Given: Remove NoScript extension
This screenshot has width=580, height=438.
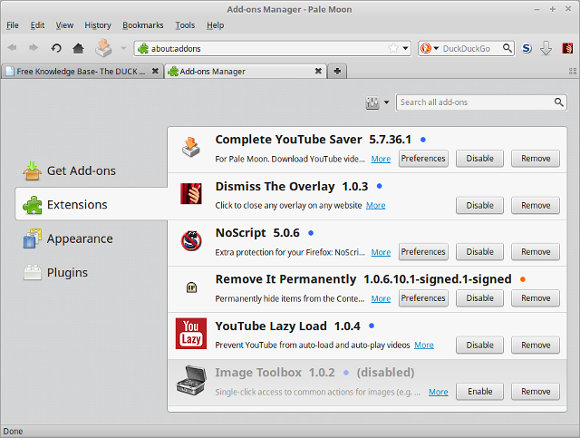Looking at the screenshot, I should [x=536, y=252].
